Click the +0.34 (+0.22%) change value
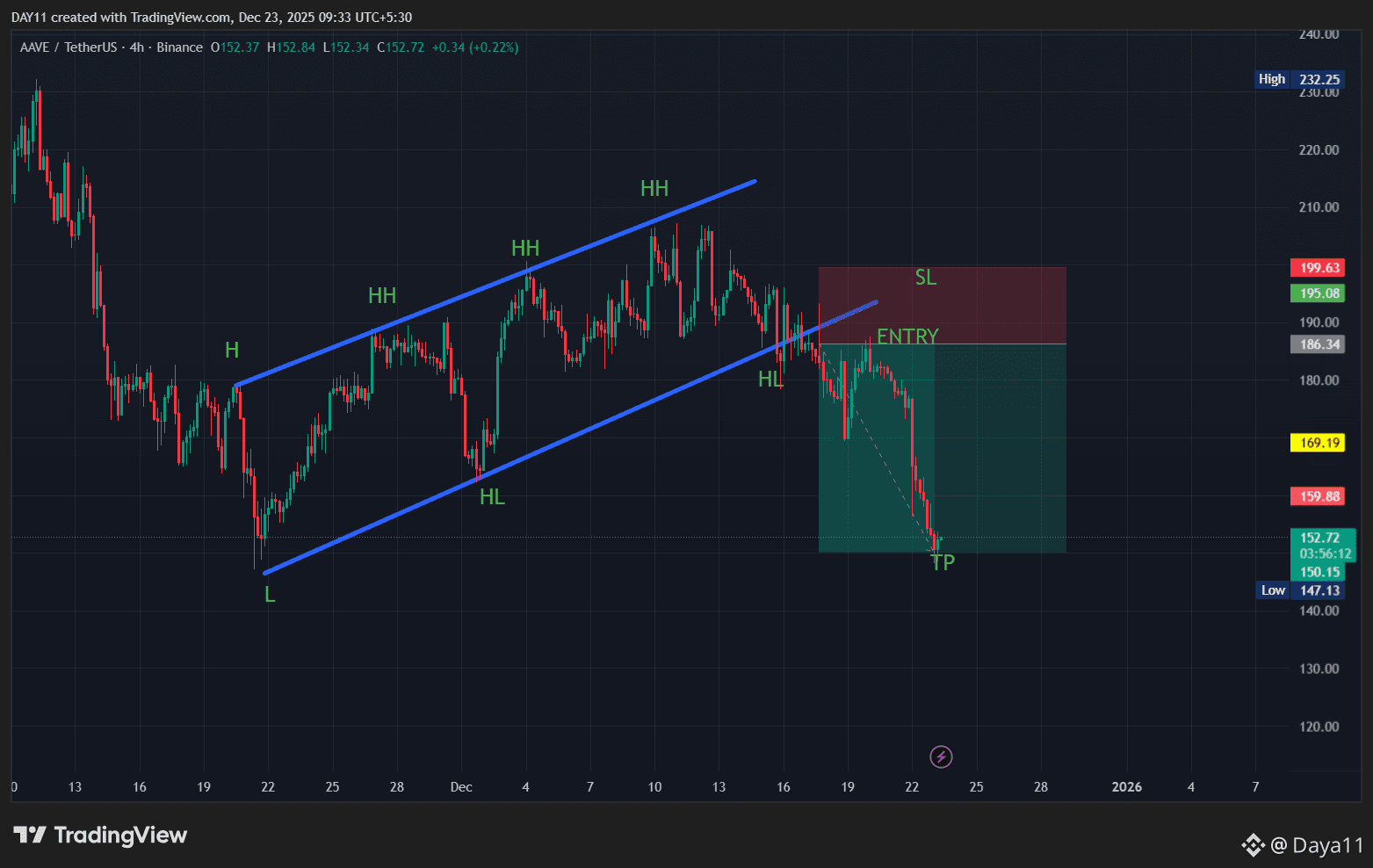Screen dimensions: 1373x868 click(x=475, y=47)
